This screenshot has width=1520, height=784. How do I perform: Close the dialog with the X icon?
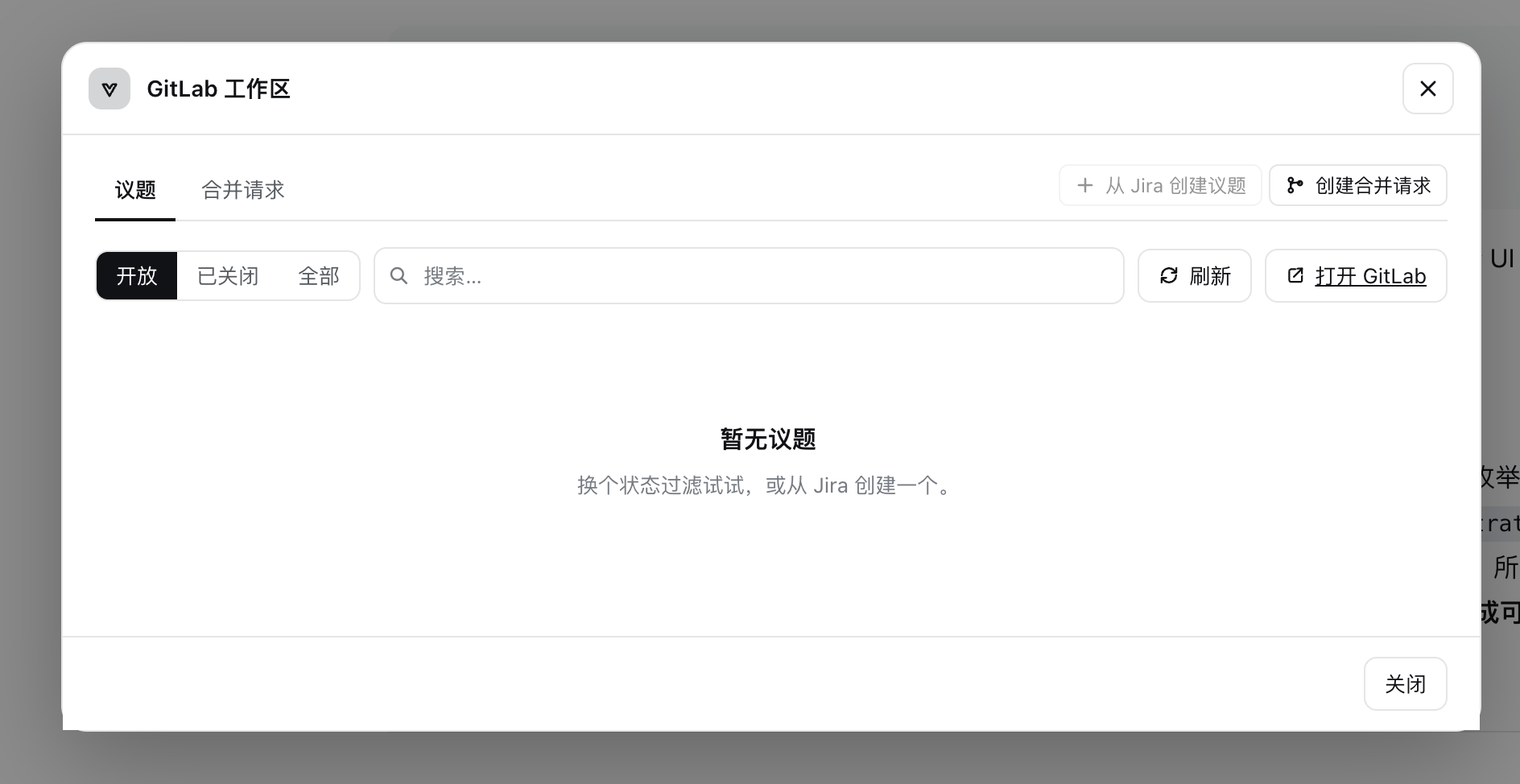[x=1427, y=89]
